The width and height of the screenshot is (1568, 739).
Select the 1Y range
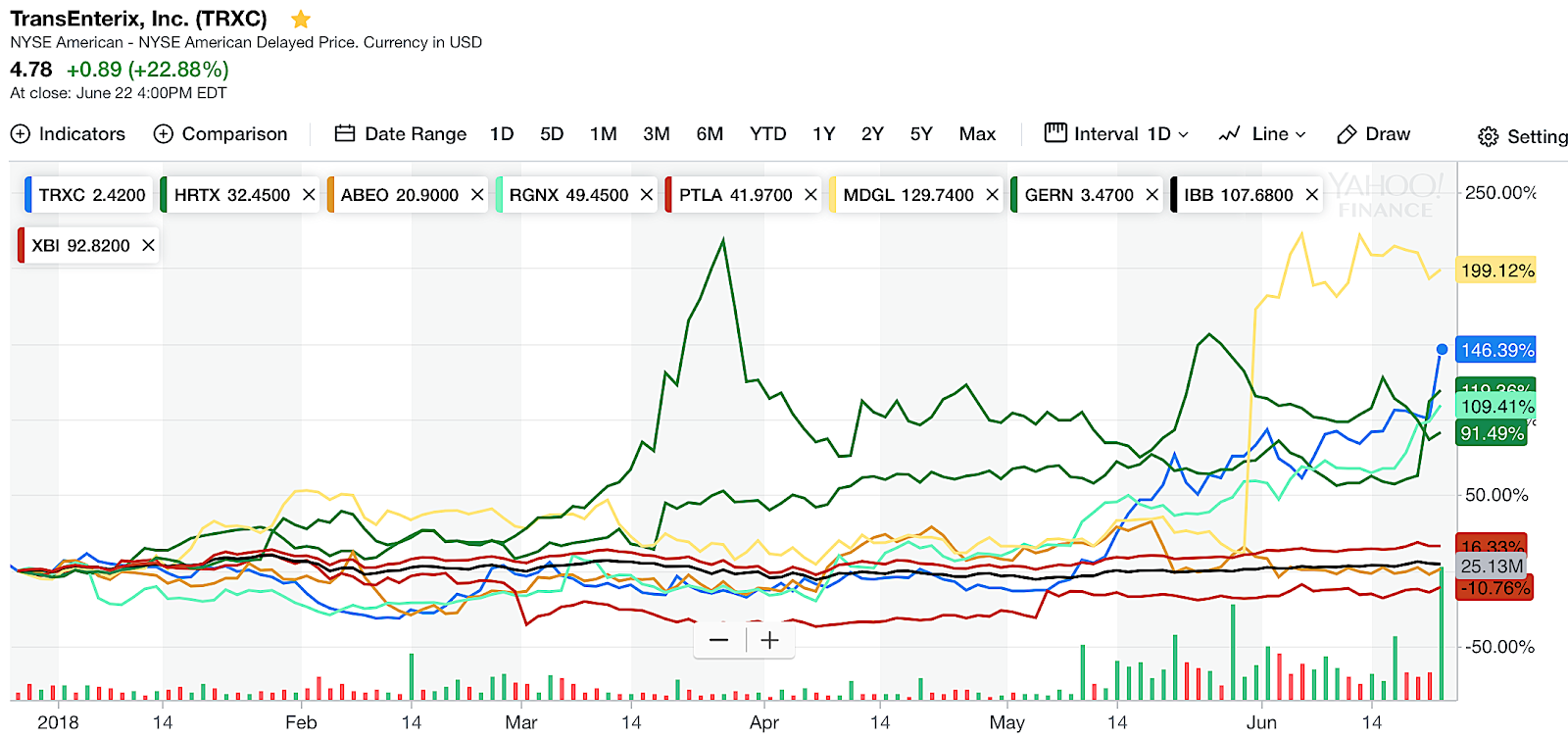pyautogui.click(x=824, y=134)
